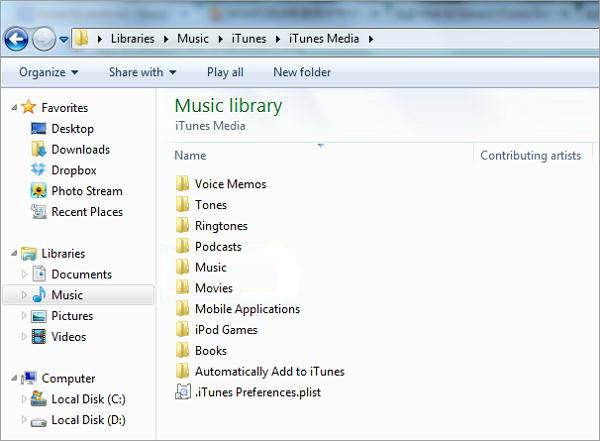
Task: Open the recent pages dropdown arrow
Action: (64, 39)
